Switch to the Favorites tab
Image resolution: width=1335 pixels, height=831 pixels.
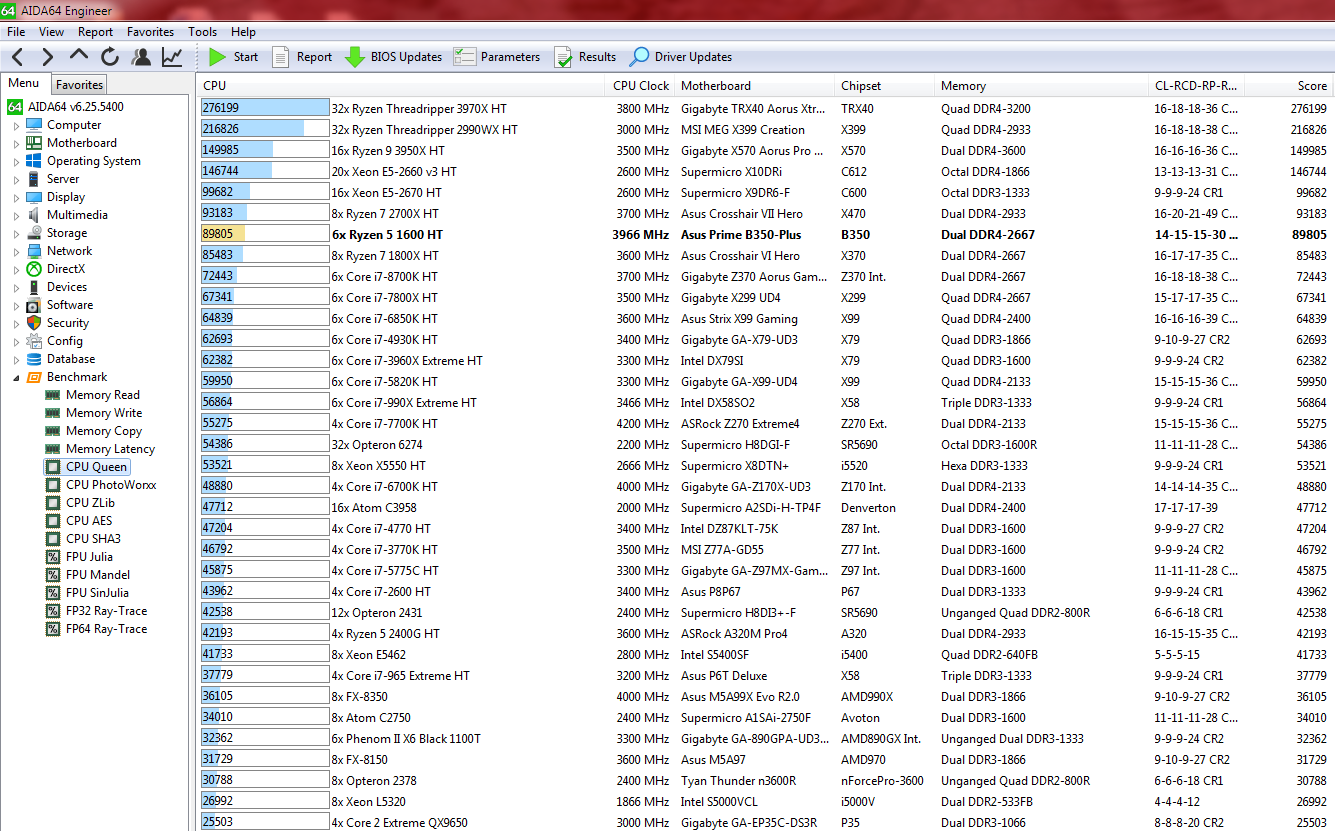coord(79,85)
